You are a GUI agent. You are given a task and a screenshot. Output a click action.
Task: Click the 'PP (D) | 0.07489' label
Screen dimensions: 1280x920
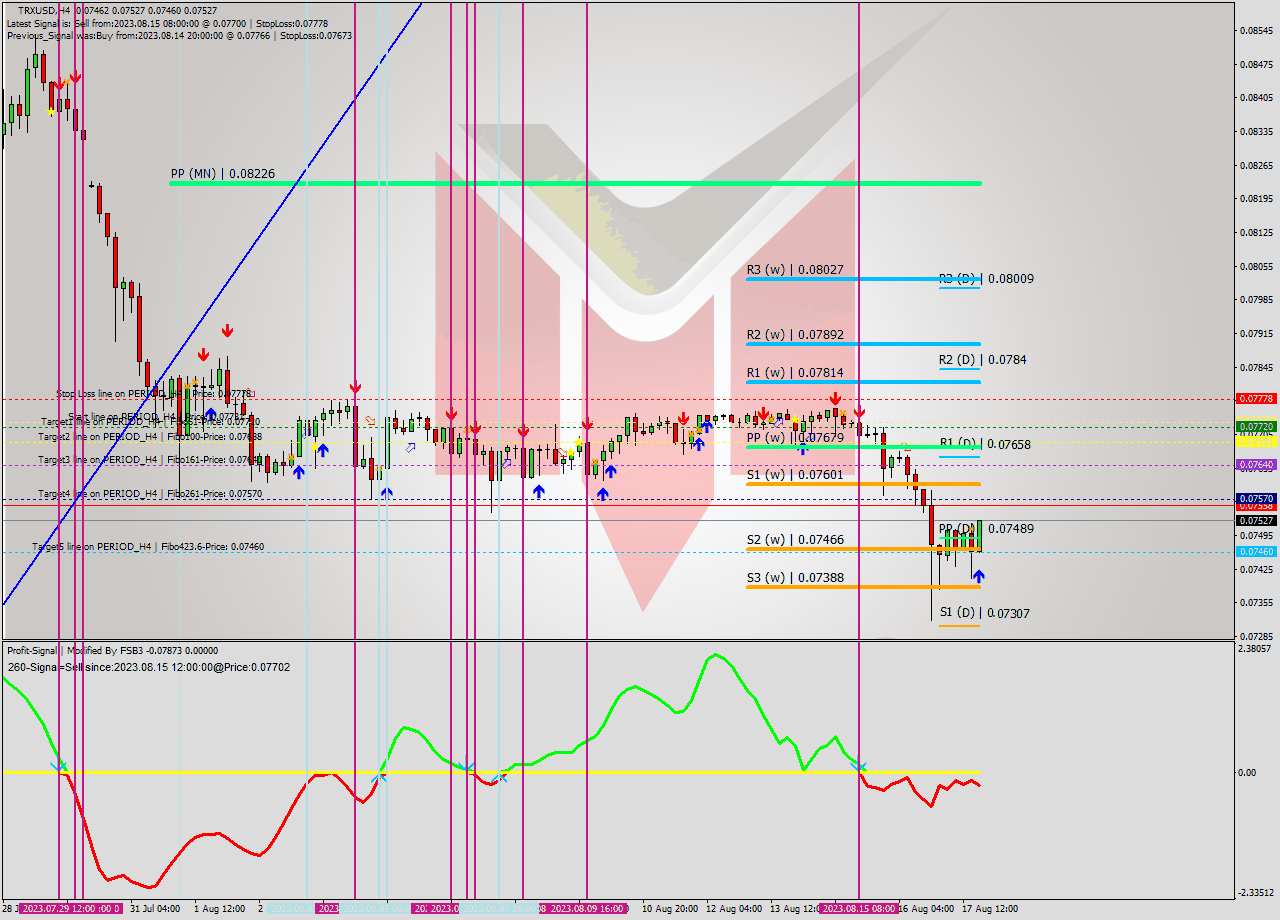tap(986, 528)
